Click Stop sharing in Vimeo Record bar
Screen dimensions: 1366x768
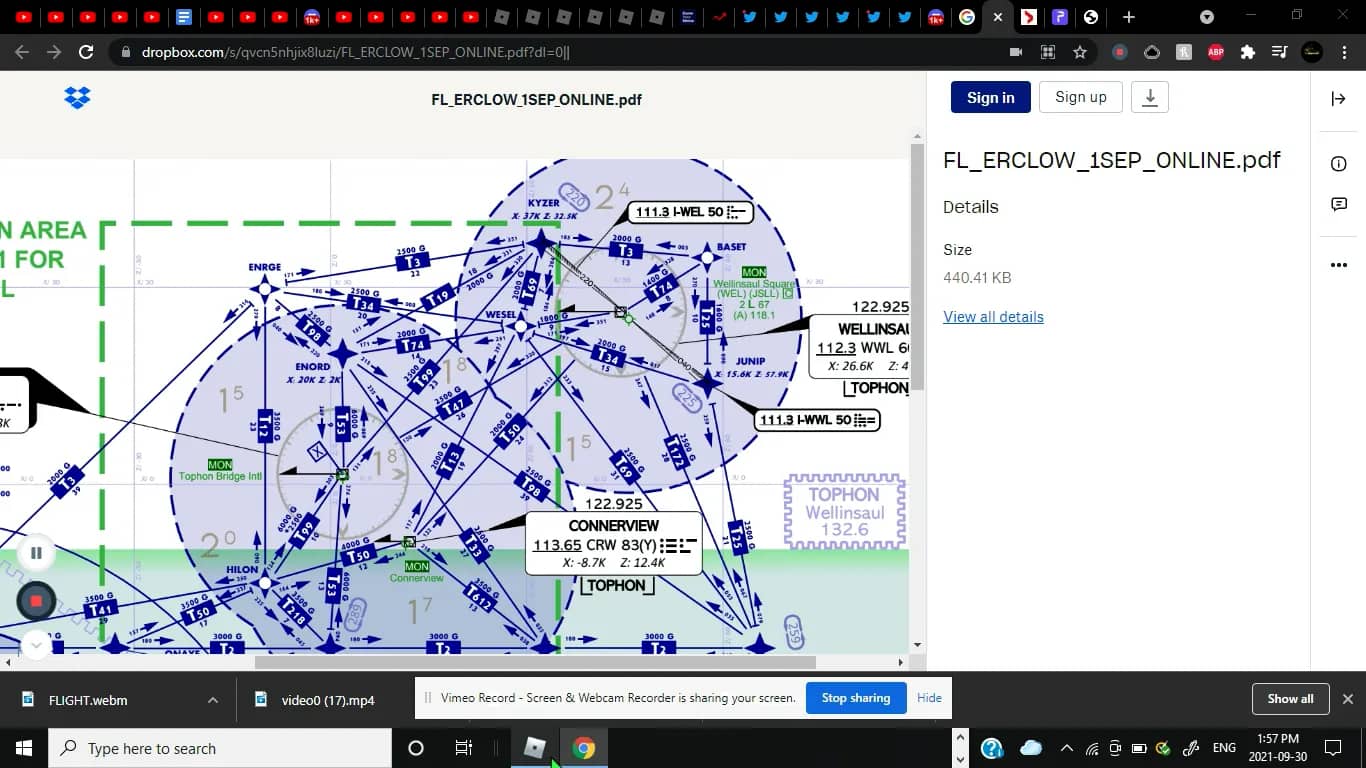click(855, 698)
